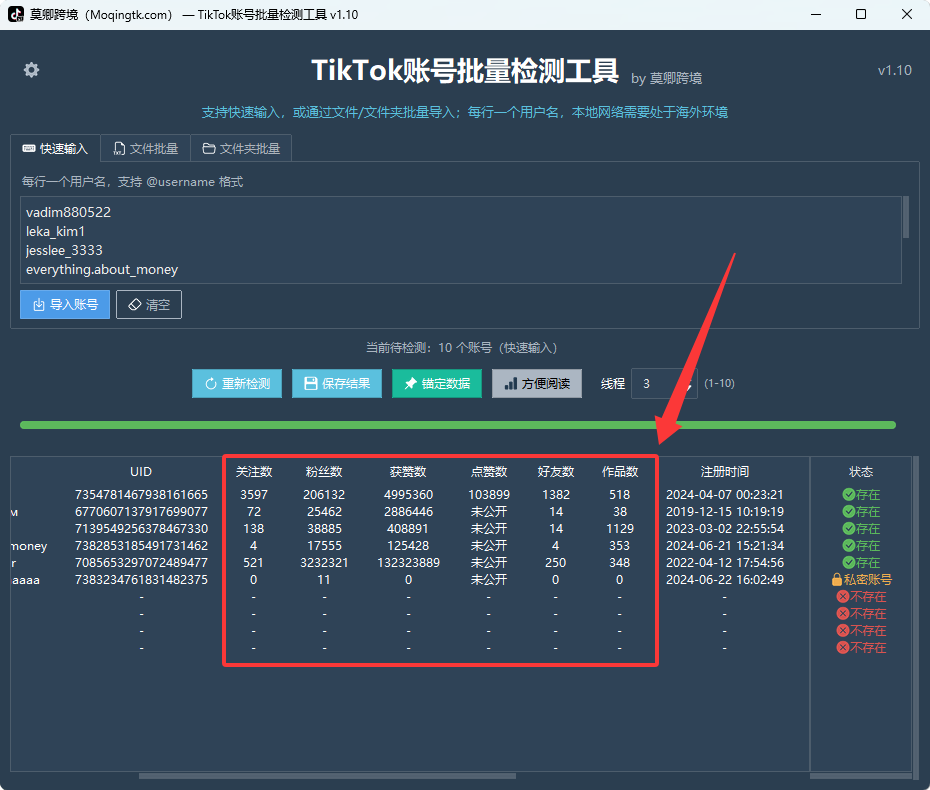Click the leka_kim1 username line

point(55,231)
